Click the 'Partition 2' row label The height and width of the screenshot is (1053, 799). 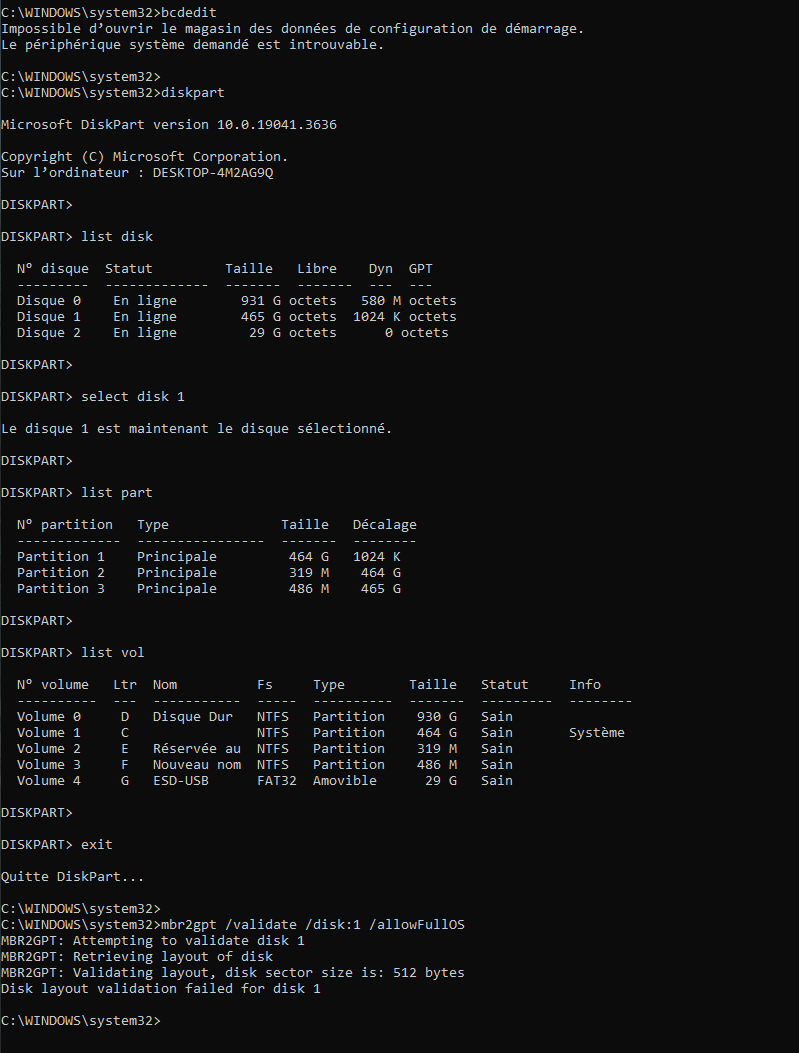[x=61, y=573]
